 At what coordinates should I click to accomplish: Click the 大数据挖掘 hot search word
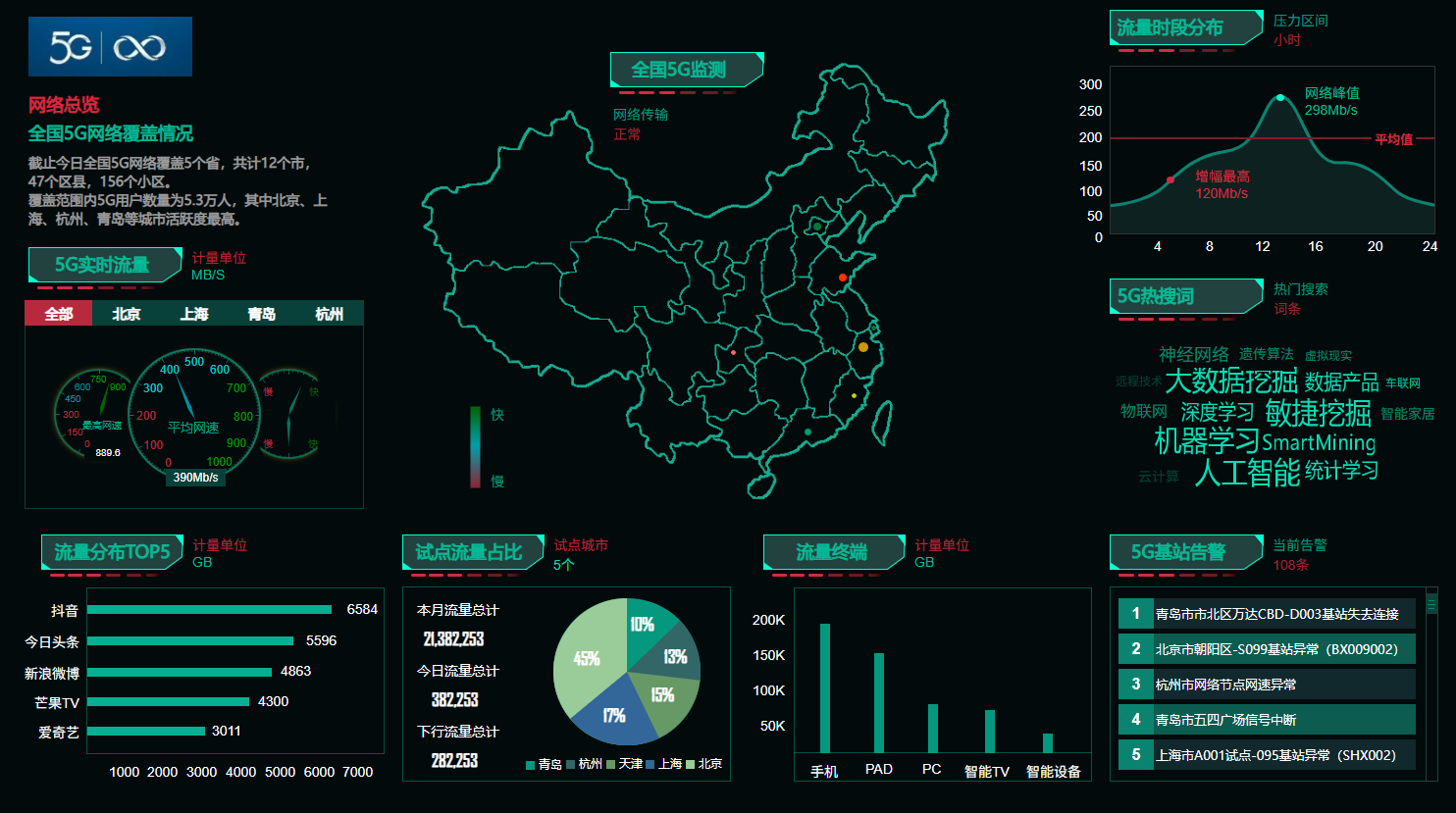(1230, 381)
